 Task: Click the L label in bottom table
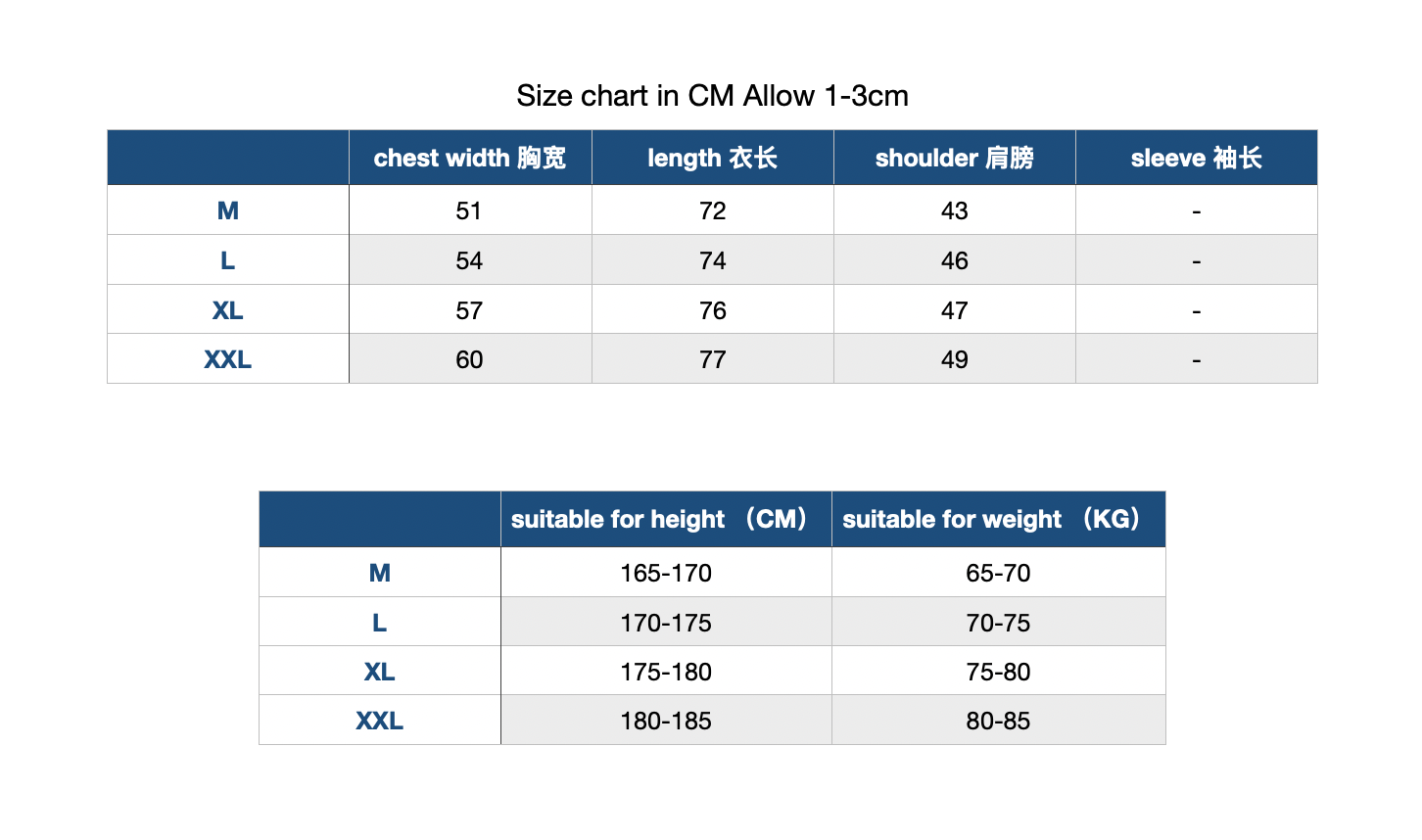click(380, 623)
